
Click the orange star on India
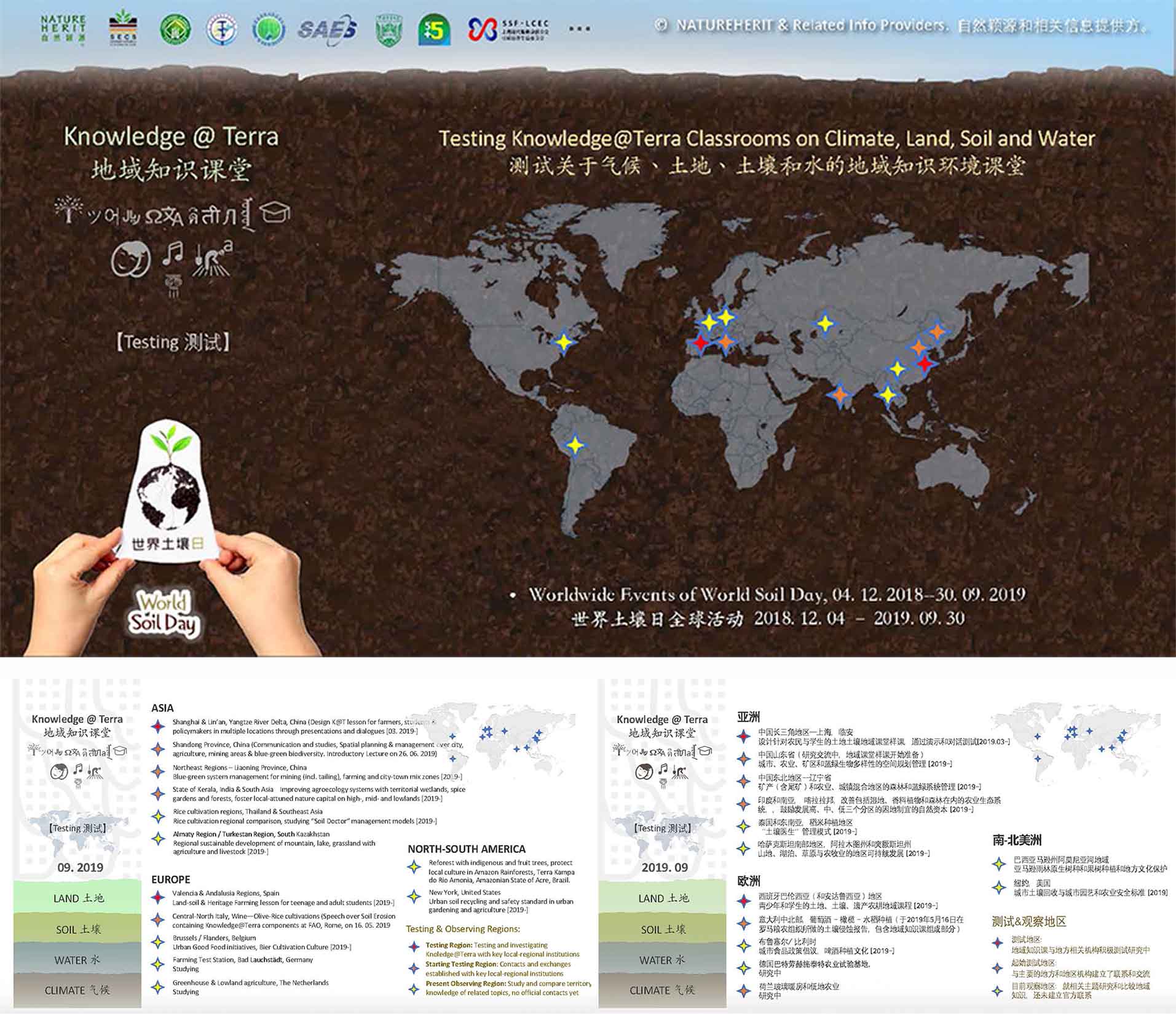click(x=840, y=394)
